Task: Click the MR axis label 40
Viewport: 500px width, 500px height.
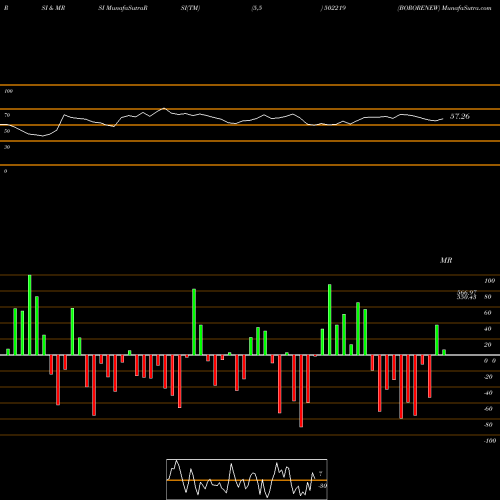Action: point(488,329)
